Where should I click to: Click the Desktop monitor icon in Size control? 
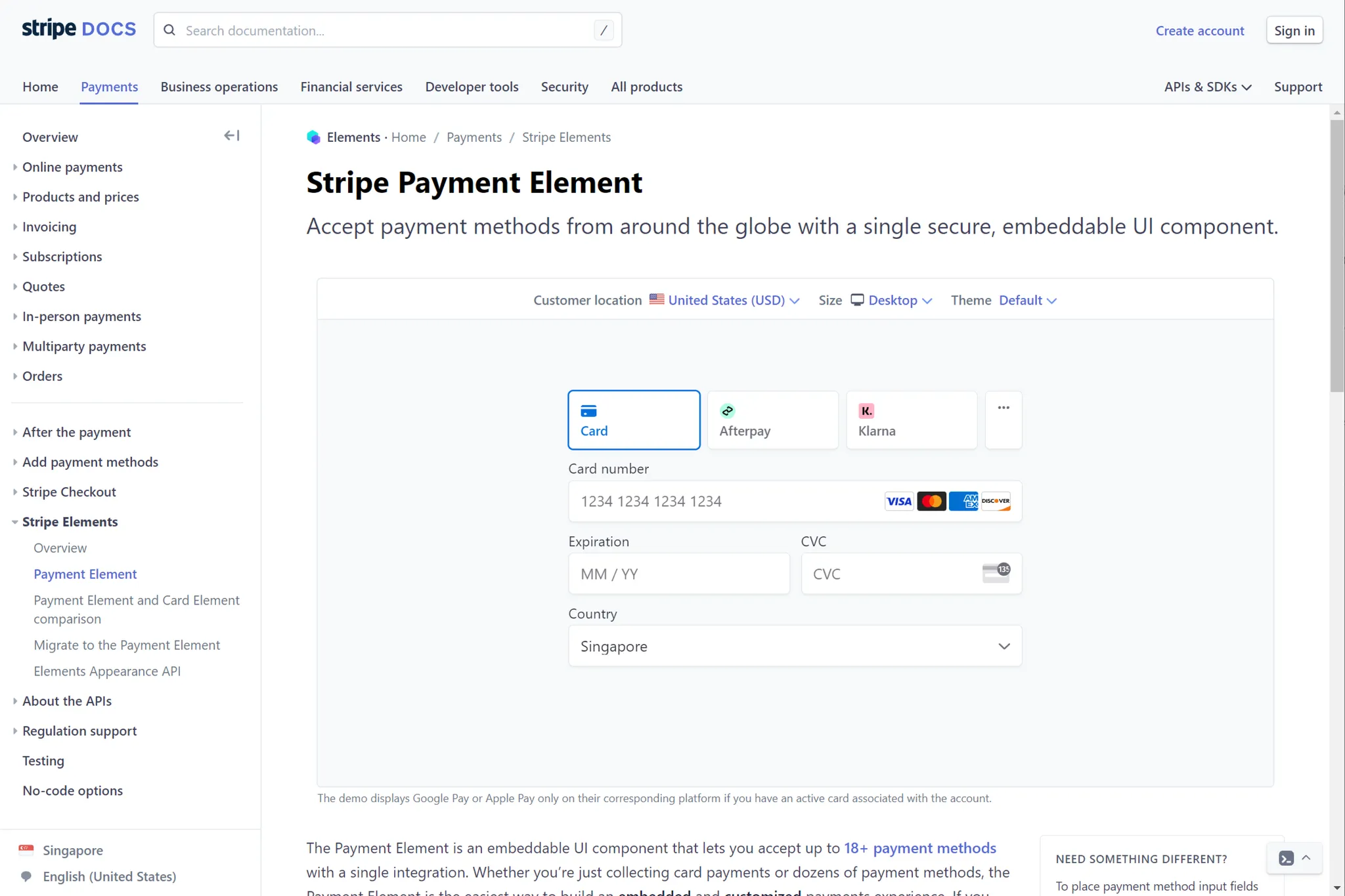point(857,299)
